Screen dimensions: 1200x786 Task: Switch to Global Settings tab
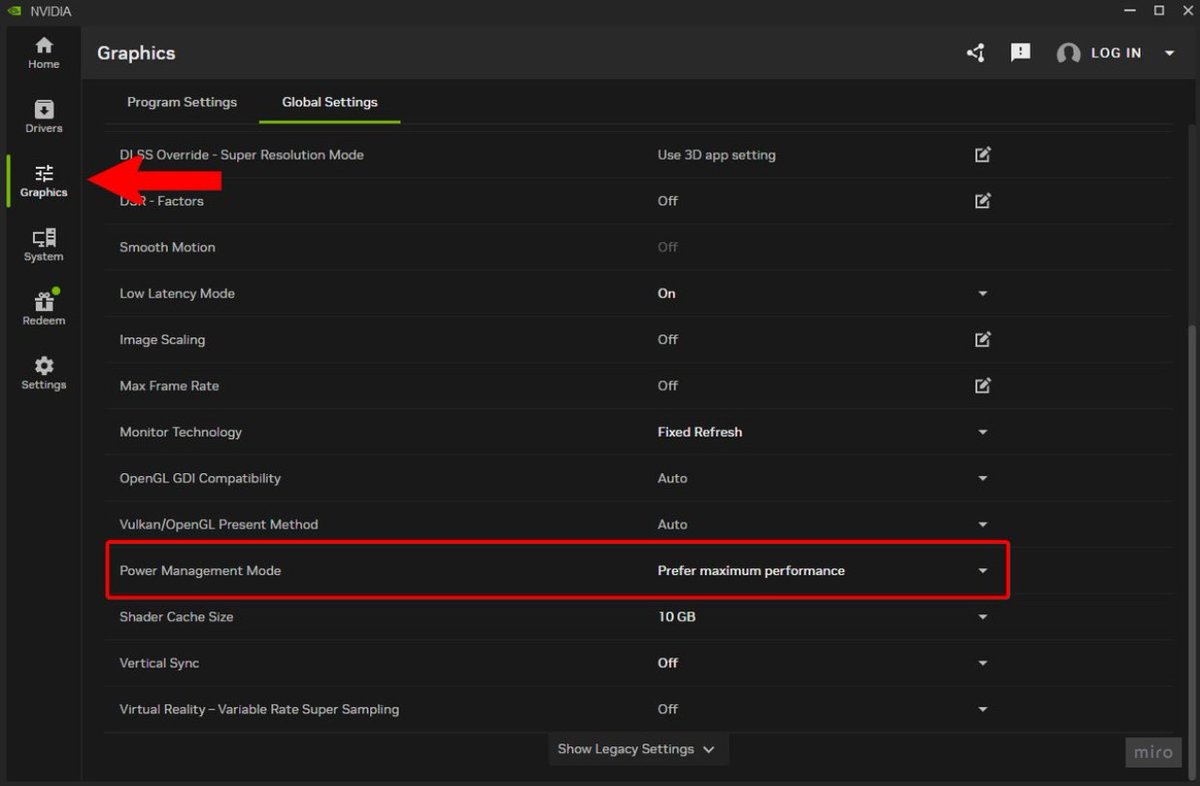pyautogui.click(x=330, y=102)
